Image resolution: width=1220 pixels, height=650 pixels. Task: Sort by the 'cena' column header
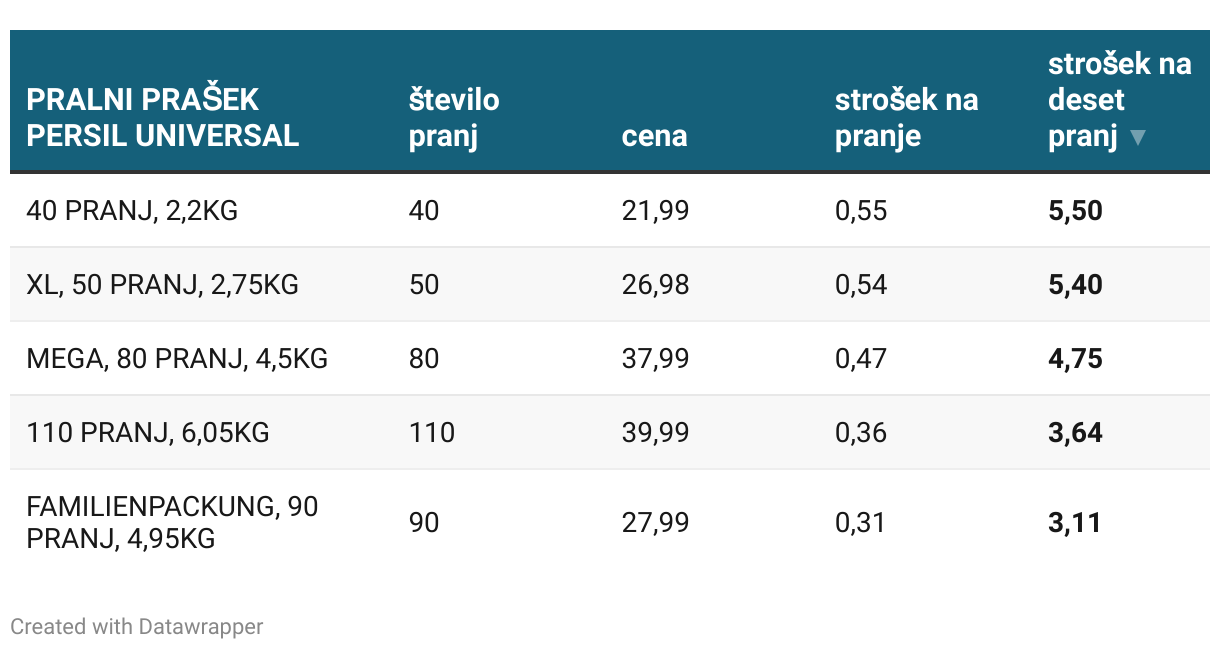[x=654, y=136]
